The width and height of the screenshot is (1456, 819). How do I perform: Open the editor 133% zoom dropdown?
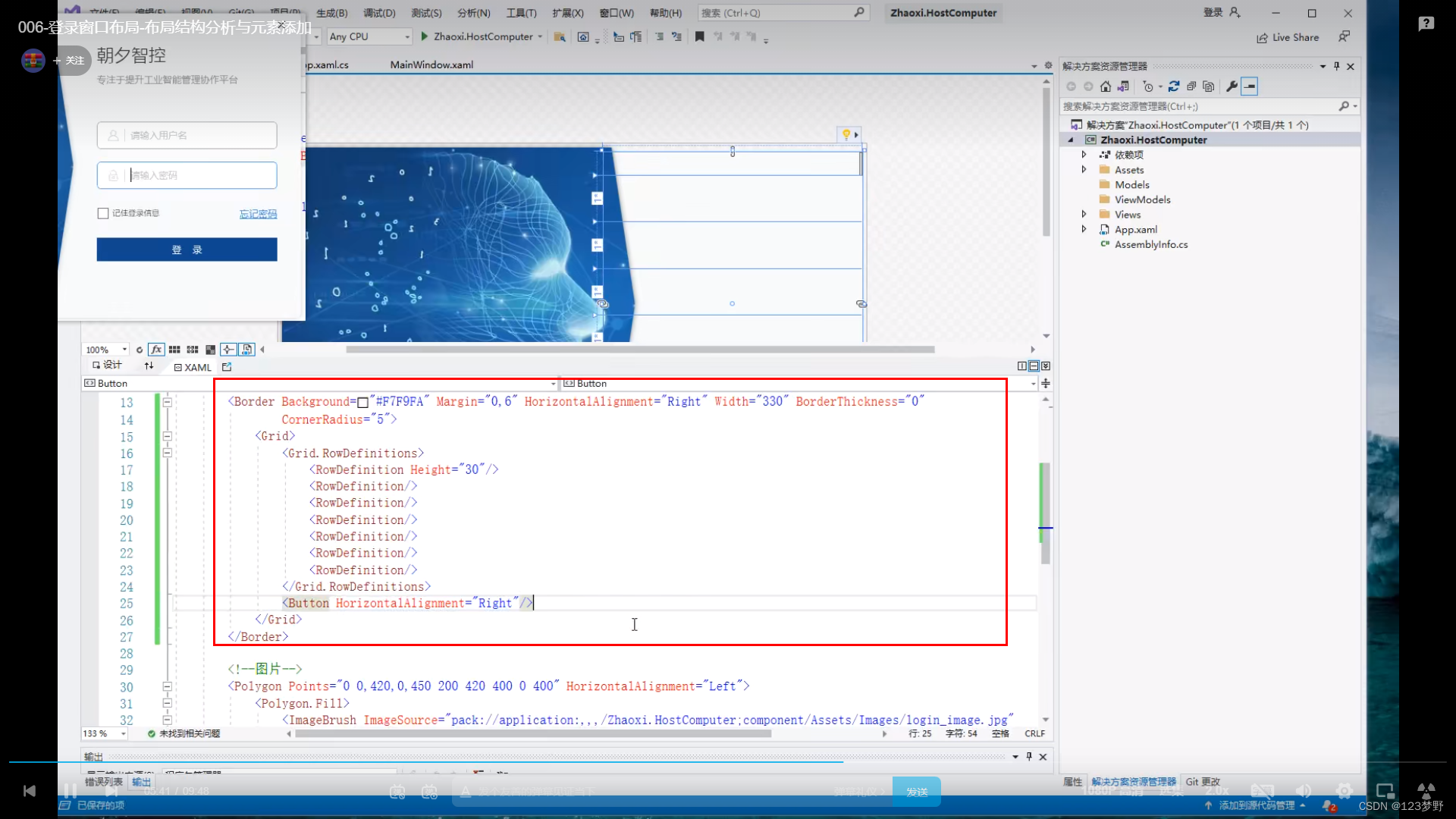[105, 733]
